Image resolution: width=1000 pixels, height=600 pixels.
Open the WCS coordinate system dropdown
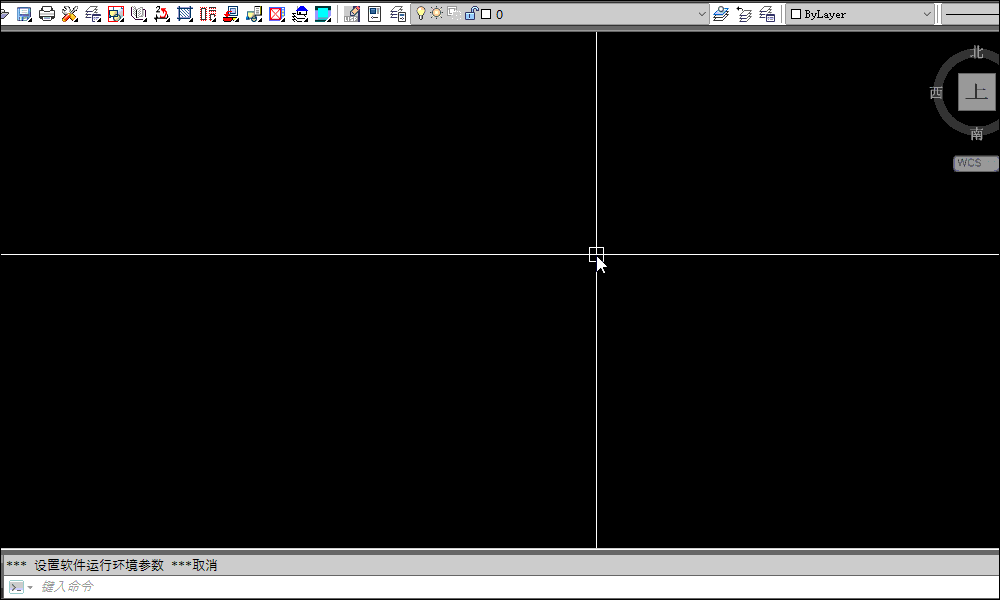click(976, 163)
